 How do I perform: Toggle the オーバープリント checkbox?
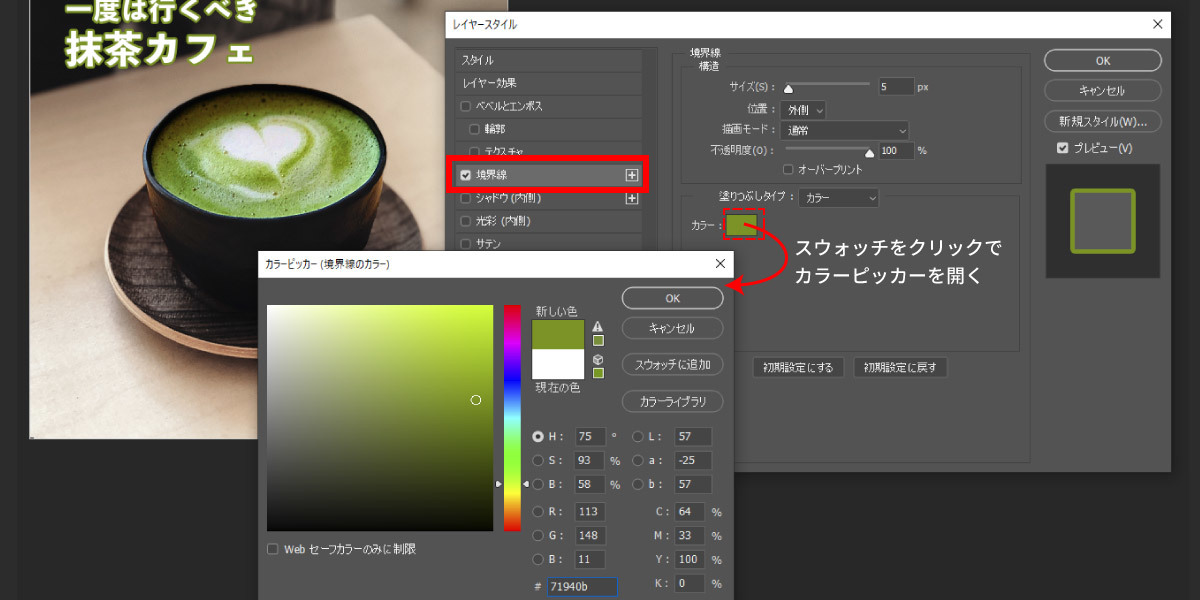click(x=789, y=169)
